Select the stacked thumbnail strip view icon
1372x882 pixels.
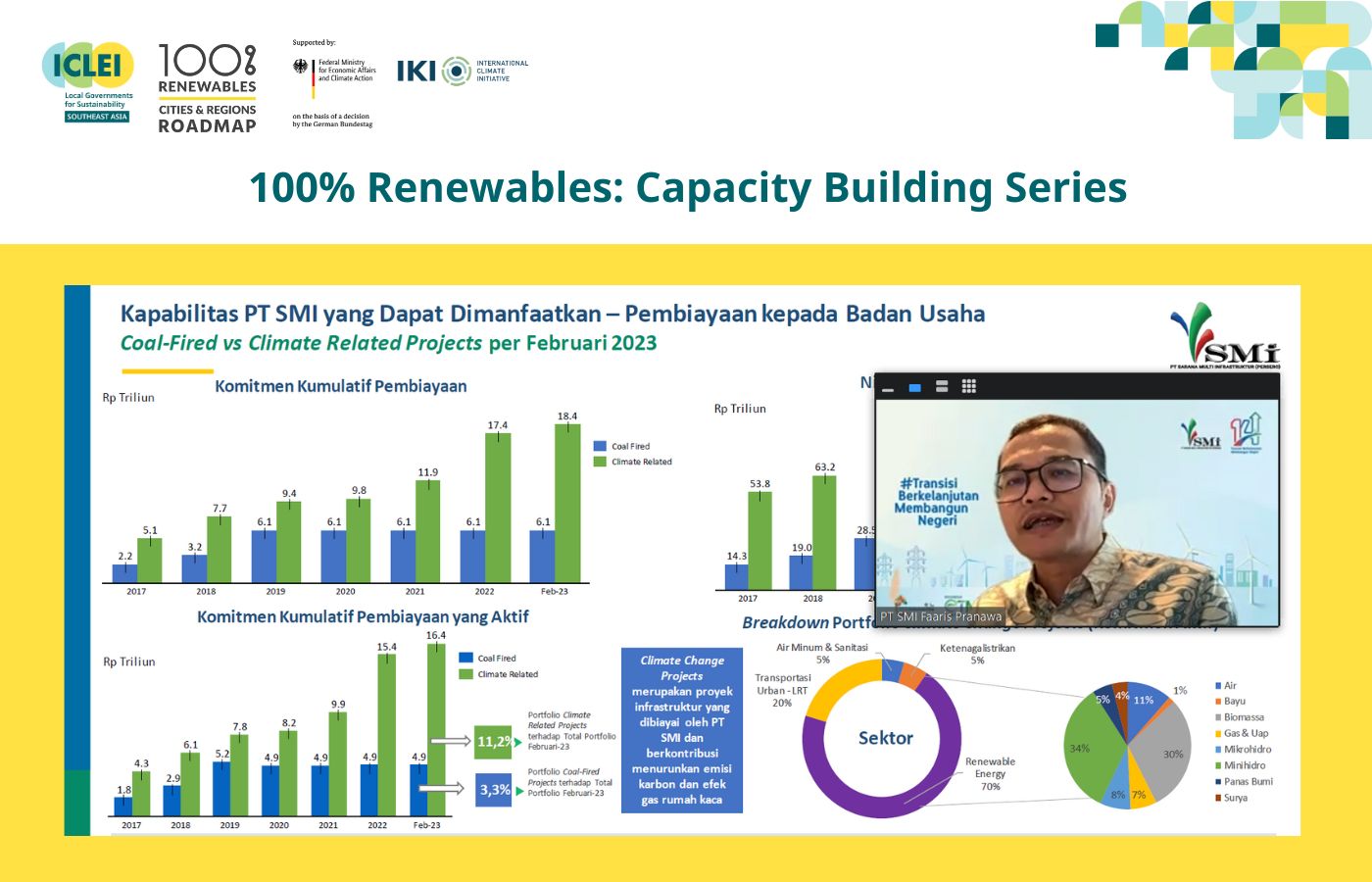[x=942, y=386]
